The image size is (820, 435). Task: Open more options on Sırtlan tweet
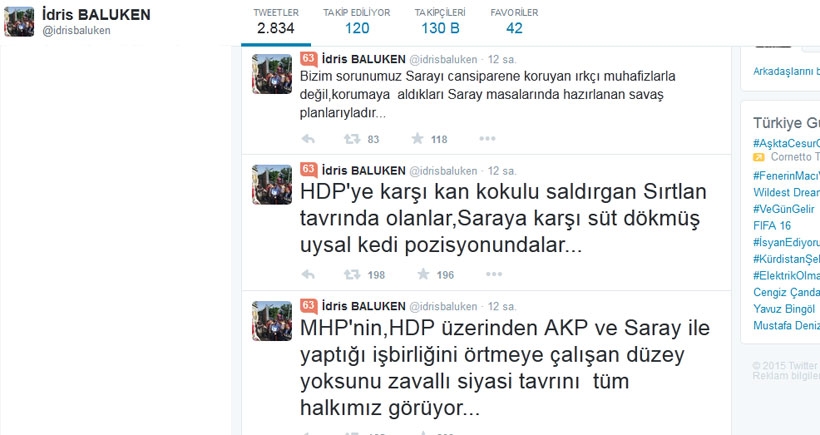click(x=494, y=274)
